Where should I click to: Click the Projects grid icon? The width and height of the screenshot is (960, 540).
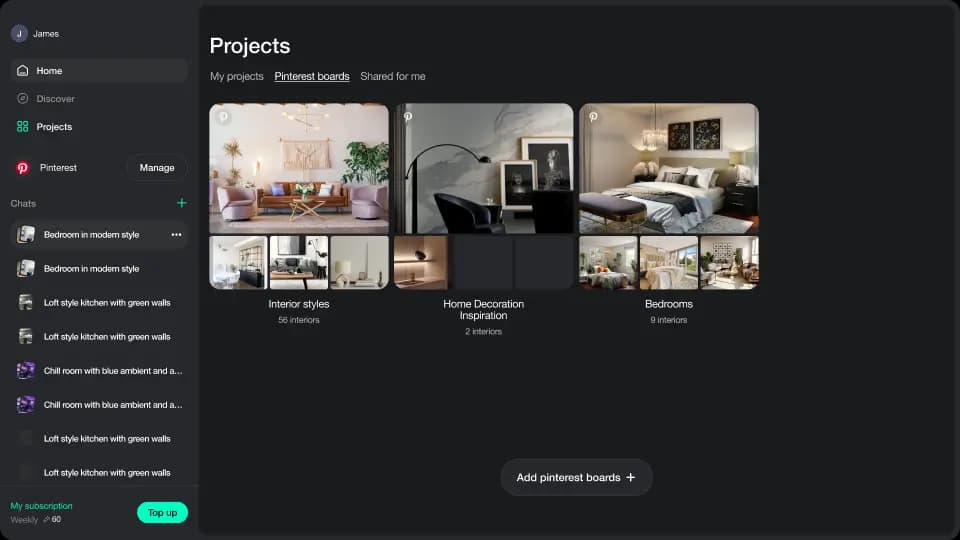(x=23, y=127)
